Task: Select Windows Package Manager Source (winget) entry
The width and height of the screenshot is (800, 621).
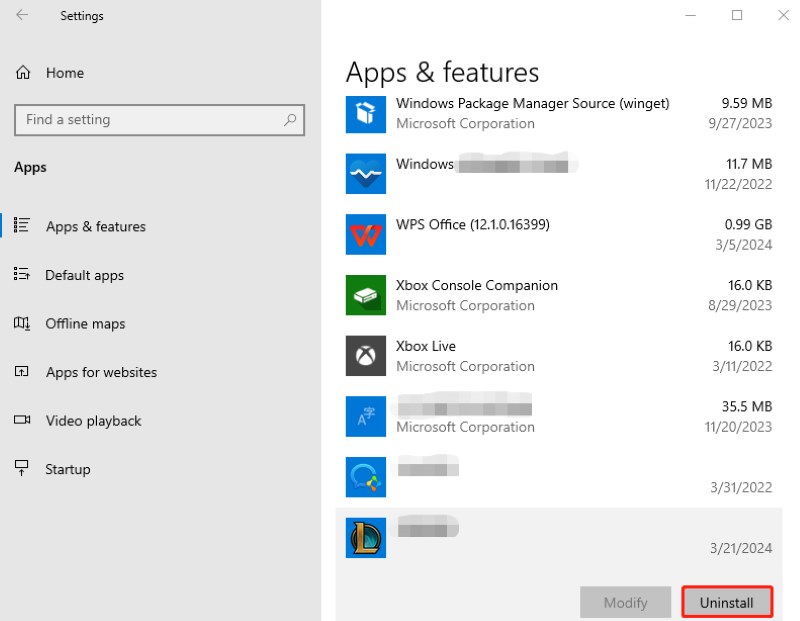Action: pyautogui.click(x=559, y=113)
